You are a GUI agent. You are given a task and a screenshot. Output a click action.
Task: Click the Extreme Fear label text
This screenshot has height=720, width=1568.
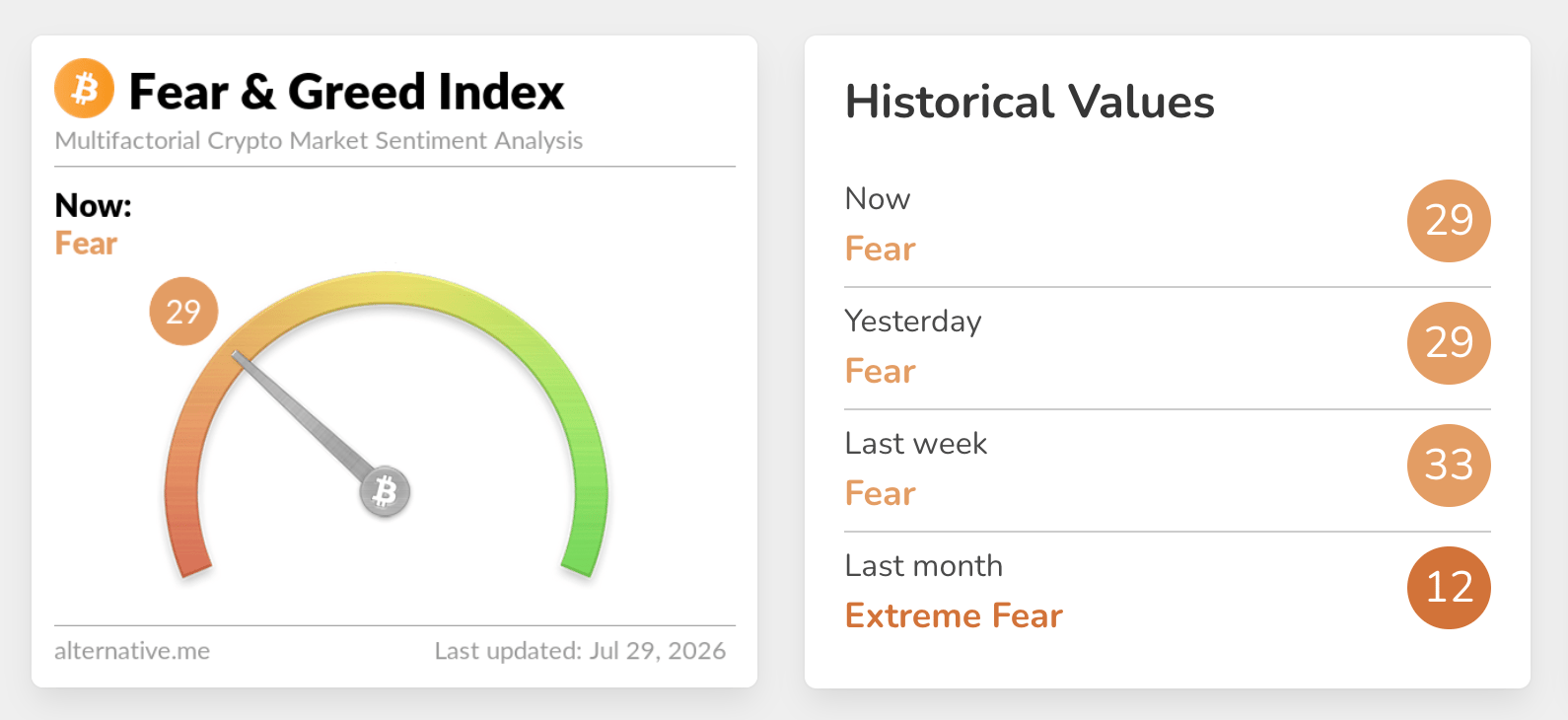954,615
